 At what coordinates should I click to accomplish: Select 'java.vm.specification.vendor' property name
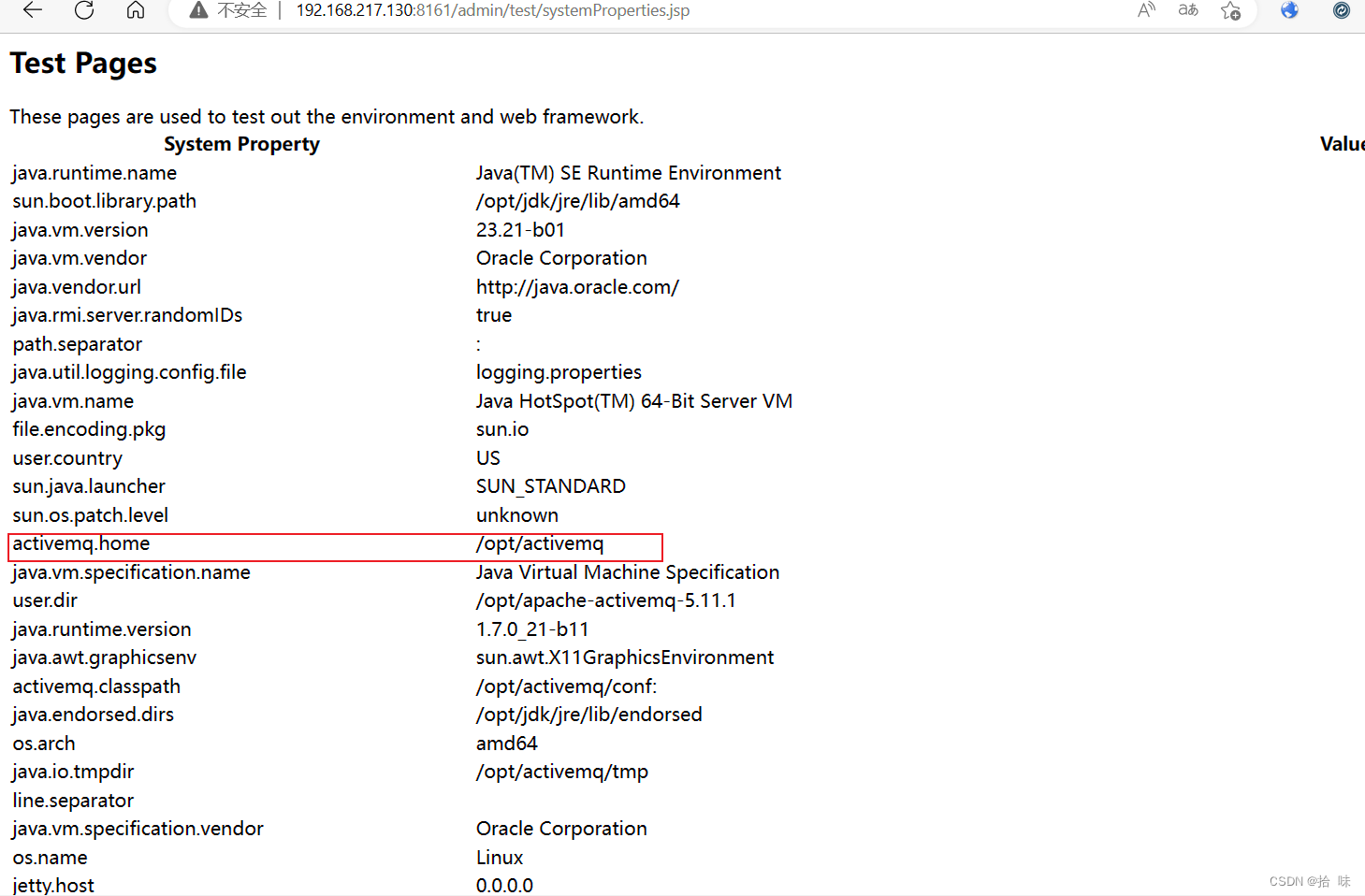138,829
